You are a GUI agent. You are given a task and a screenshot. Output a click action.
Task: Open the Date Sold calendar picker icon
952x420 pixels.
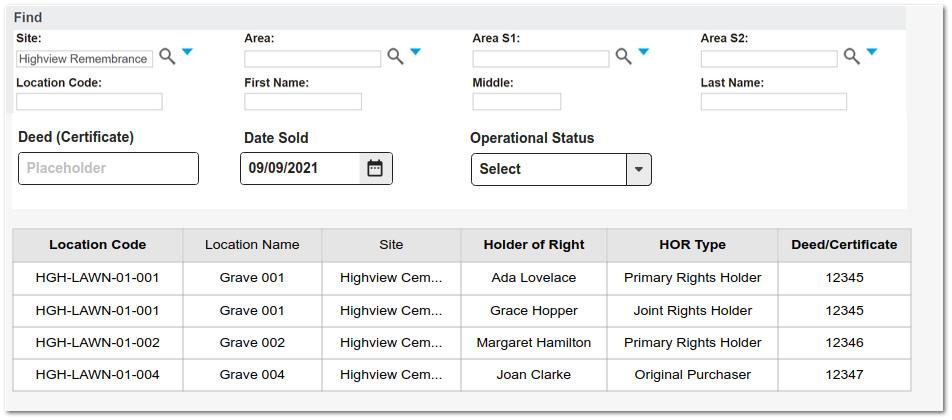pos(375,168)
